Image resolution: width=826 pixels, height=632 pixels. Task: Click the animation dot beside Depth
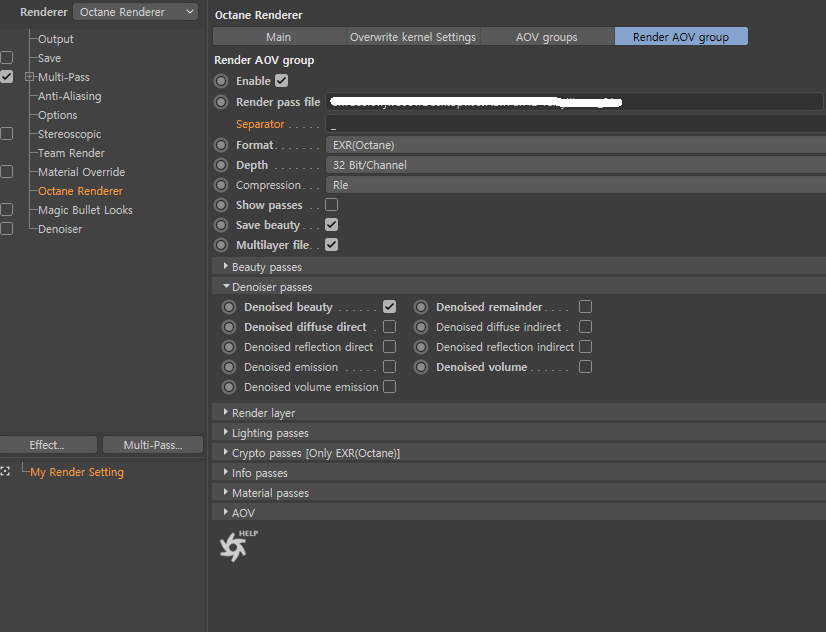[221, 165]
